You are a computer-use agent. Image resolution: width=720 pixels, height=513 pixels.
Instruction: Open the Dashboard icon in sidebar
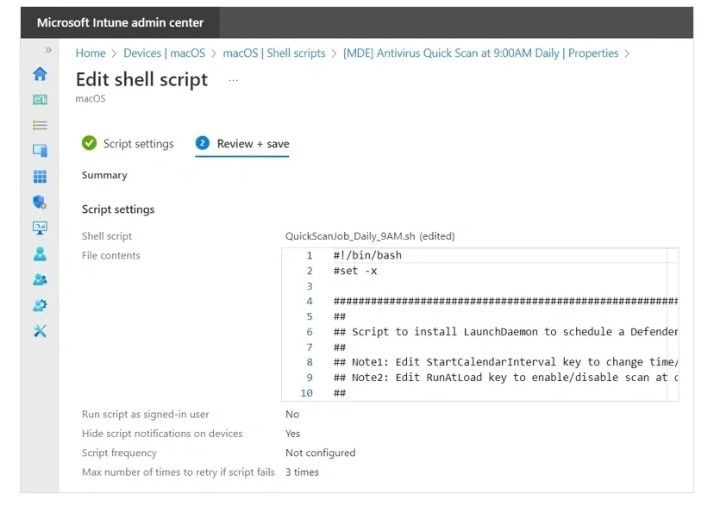[40, 99]
